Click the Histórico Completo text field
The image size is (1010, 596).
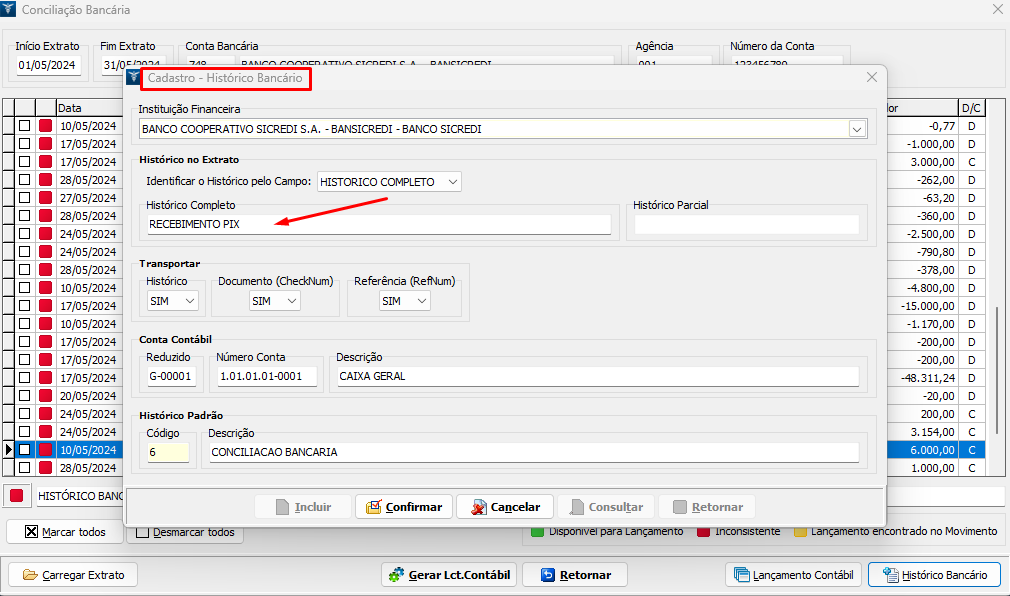tap(378, 224)
